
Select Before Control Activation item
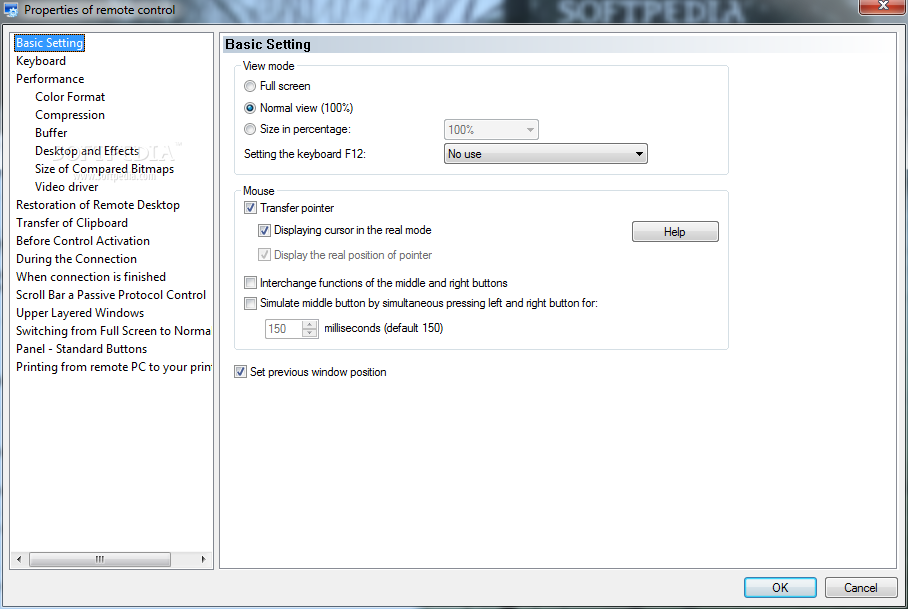(x=83, y=240)
